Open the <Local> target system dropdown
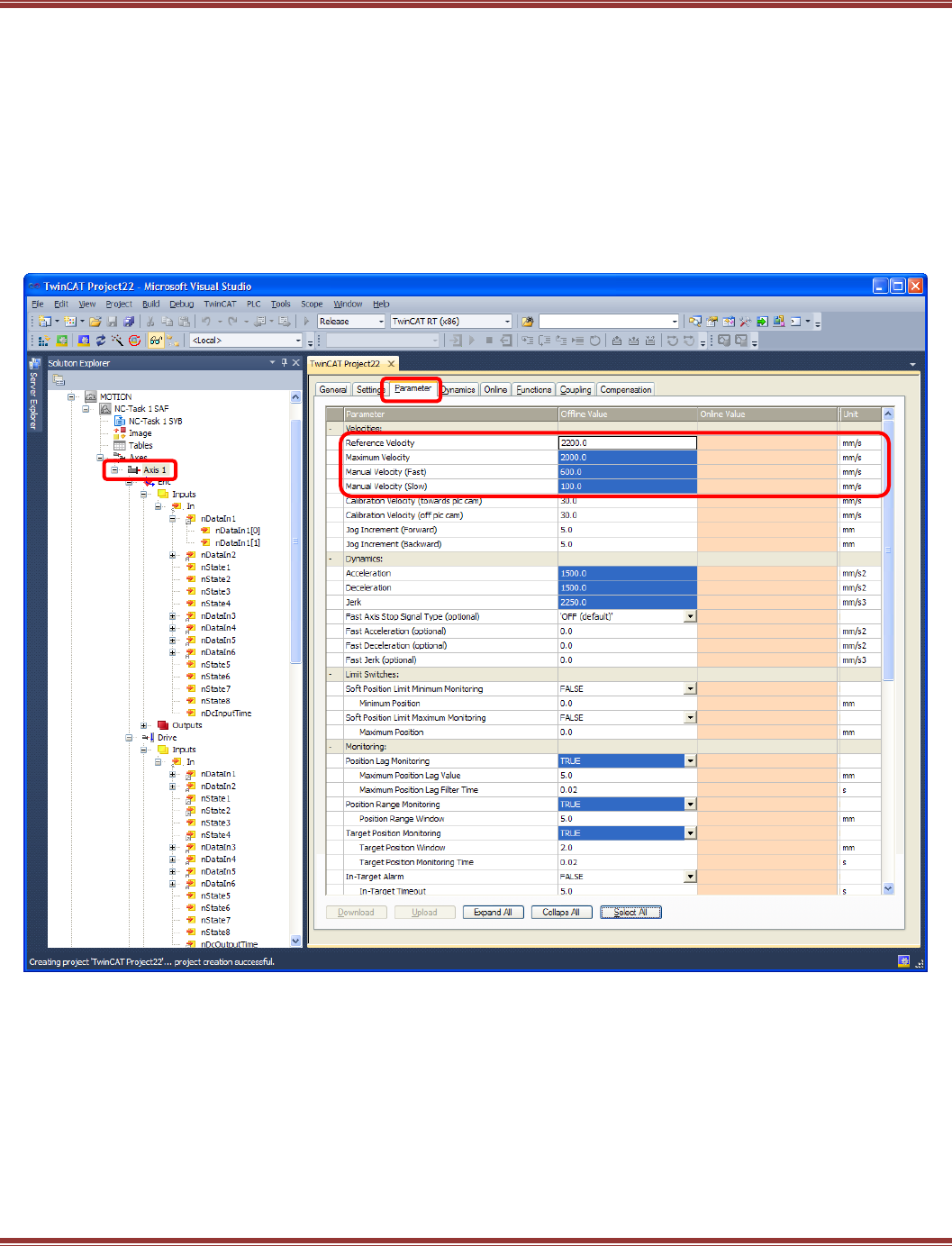This screenshot has width=952, height=1246. (298, 341)
